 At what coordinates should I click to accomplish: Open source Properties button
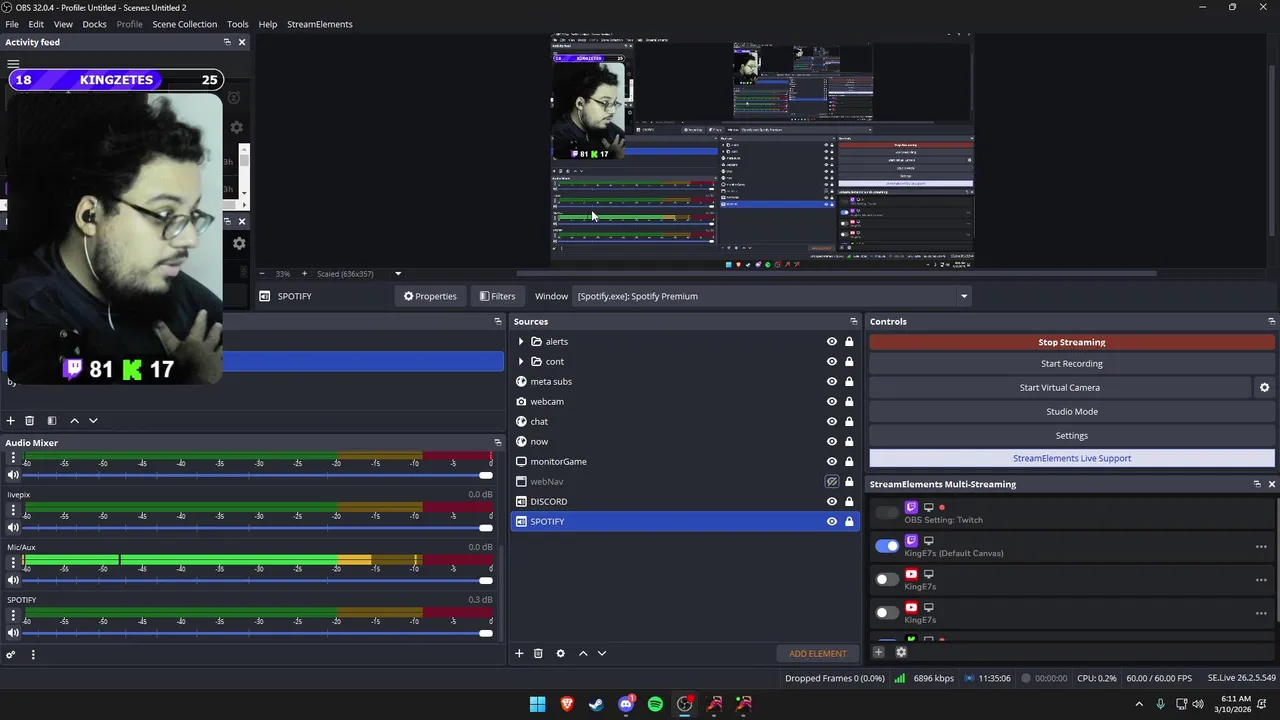click(x=430, y=296)
